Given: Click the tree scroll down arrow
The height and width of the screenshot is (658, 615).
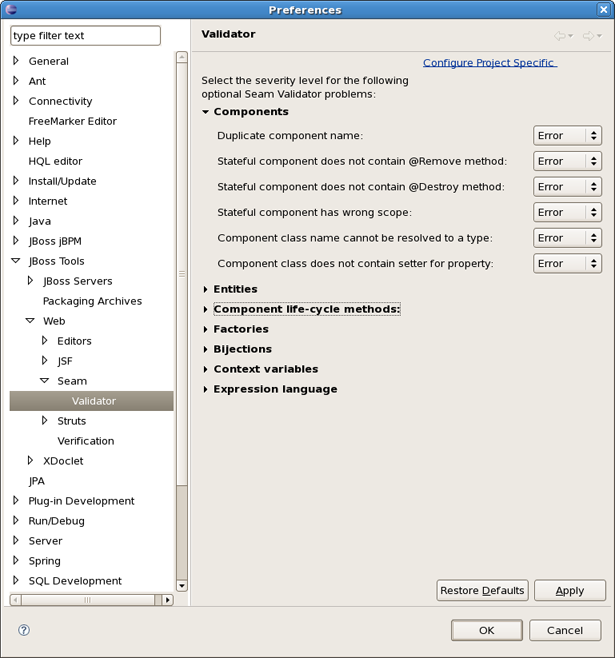Looking at the screenshot, I should click(x=182, y=586).
